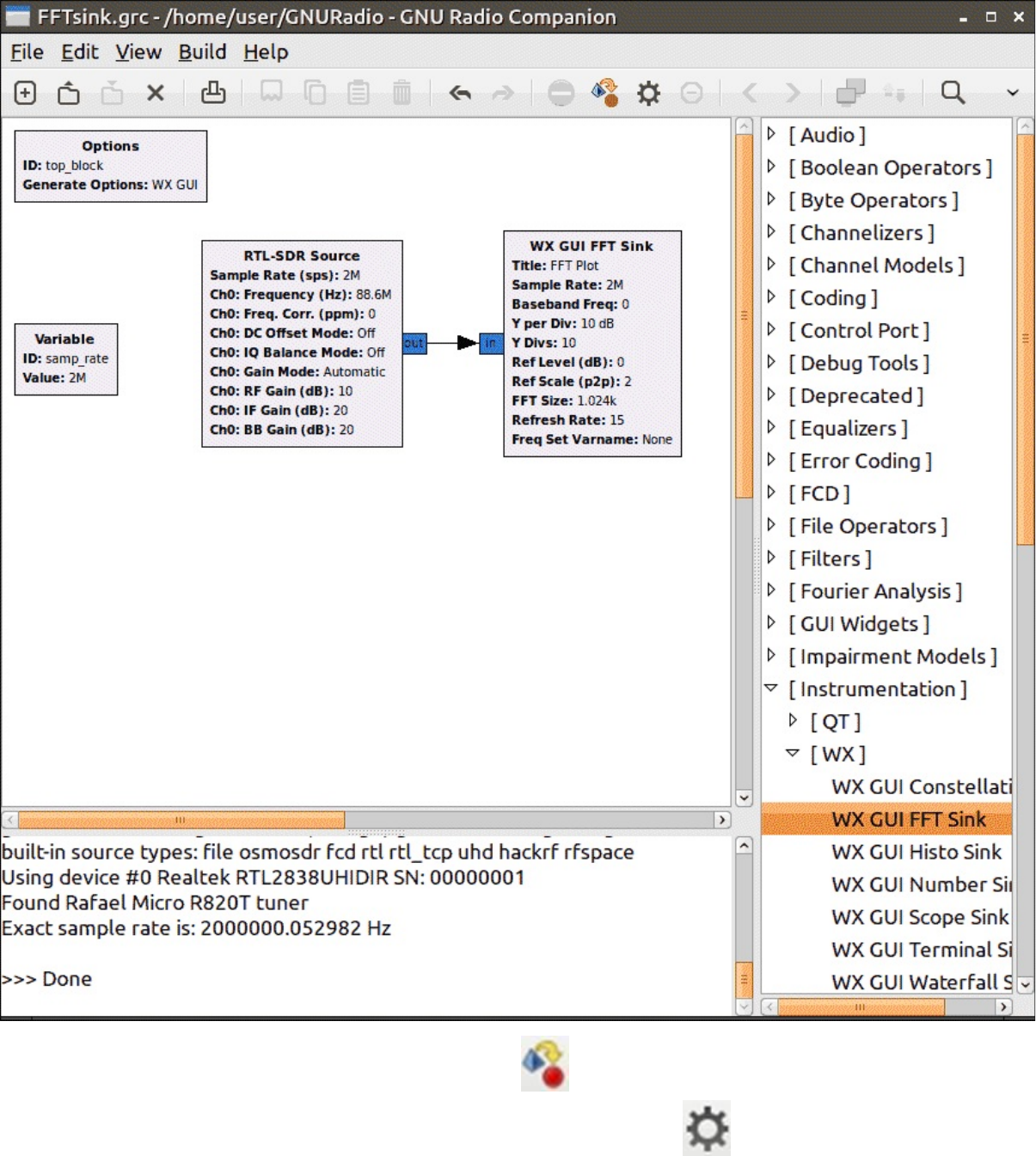This screenshot has width=1036, height=1156.
Task: Select WX GUI Scope Sink in block tree
Action: 920,917
